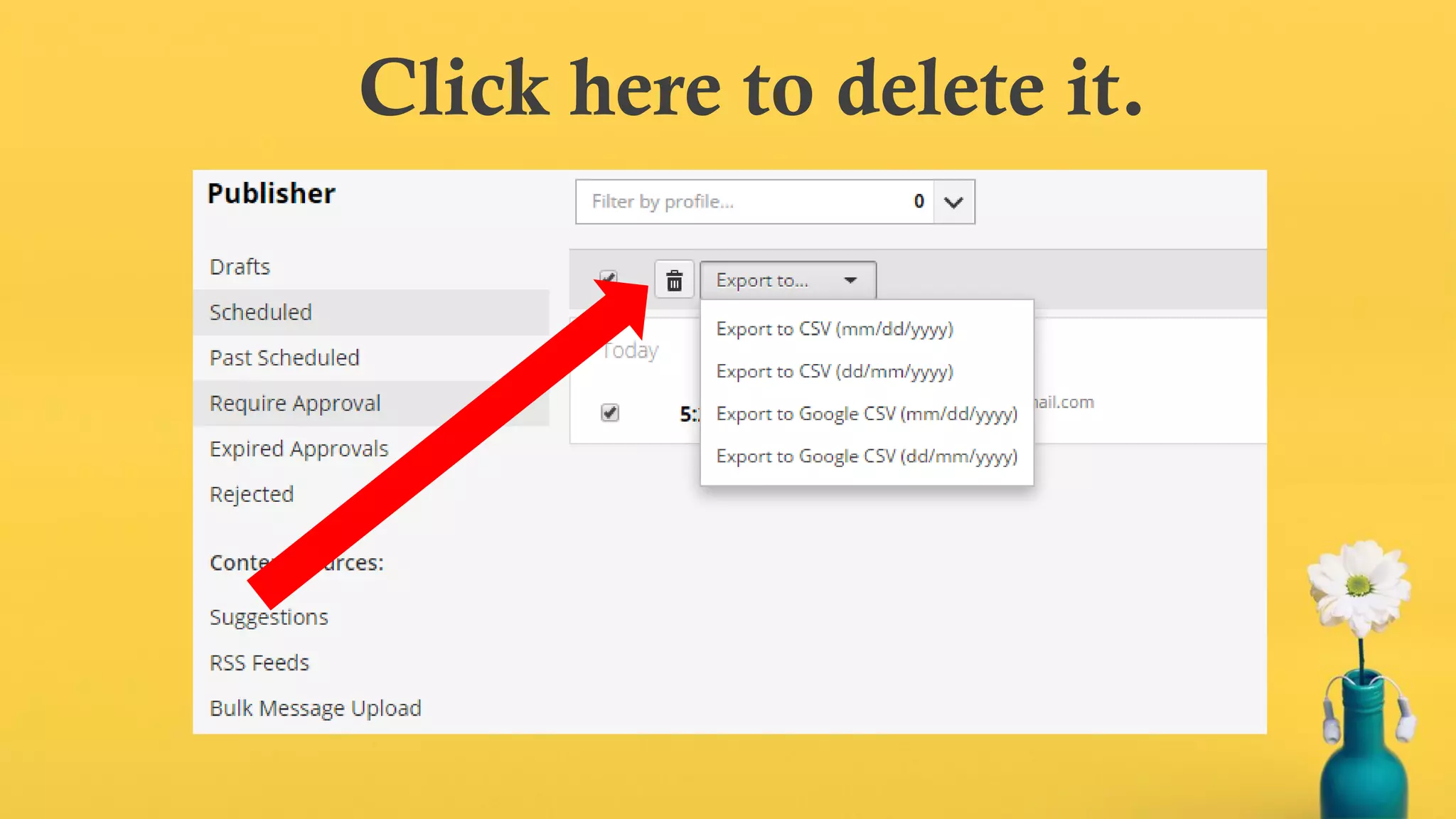Screen dimensions: 1456x819
Task: Uncheck the scheduled message checkbox under Today
Action: [x=610, y=412]
